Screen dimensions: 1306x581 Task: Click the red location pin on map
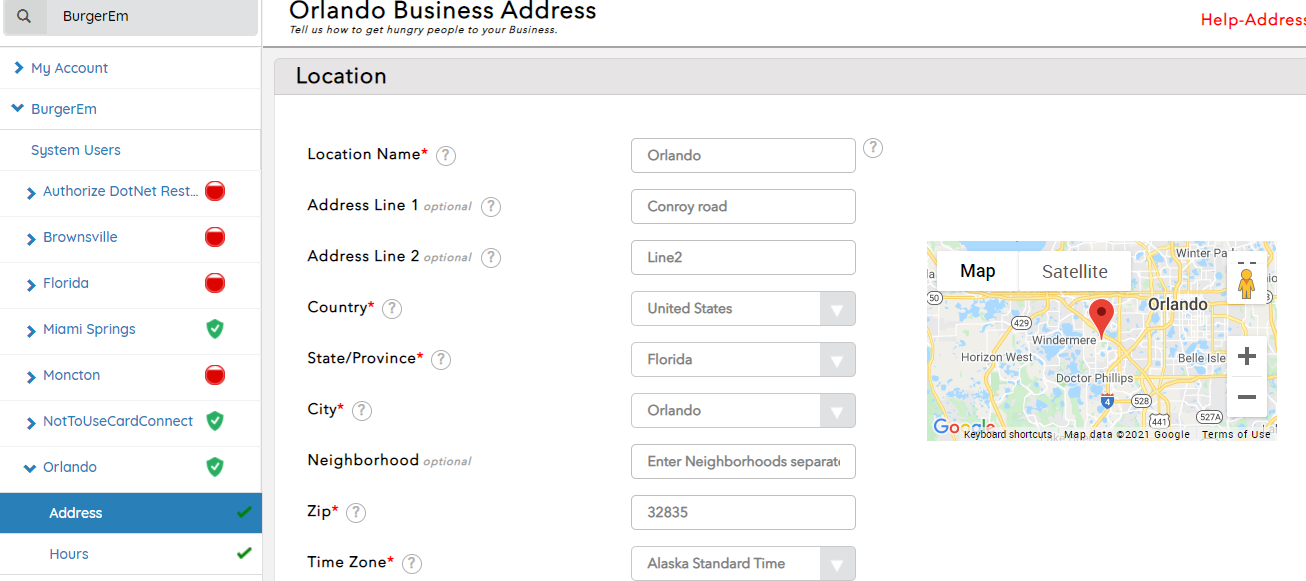(x=1101, y=317)
